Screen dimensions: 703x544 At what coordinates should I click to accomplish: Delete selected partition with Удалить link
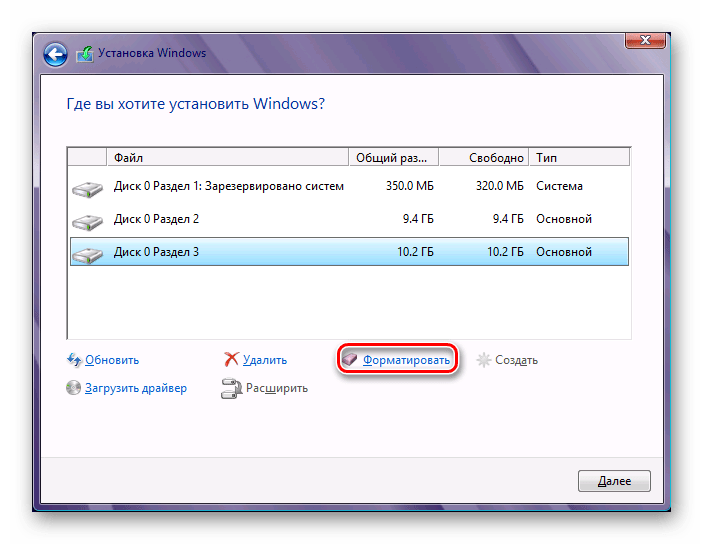(265, 360)
